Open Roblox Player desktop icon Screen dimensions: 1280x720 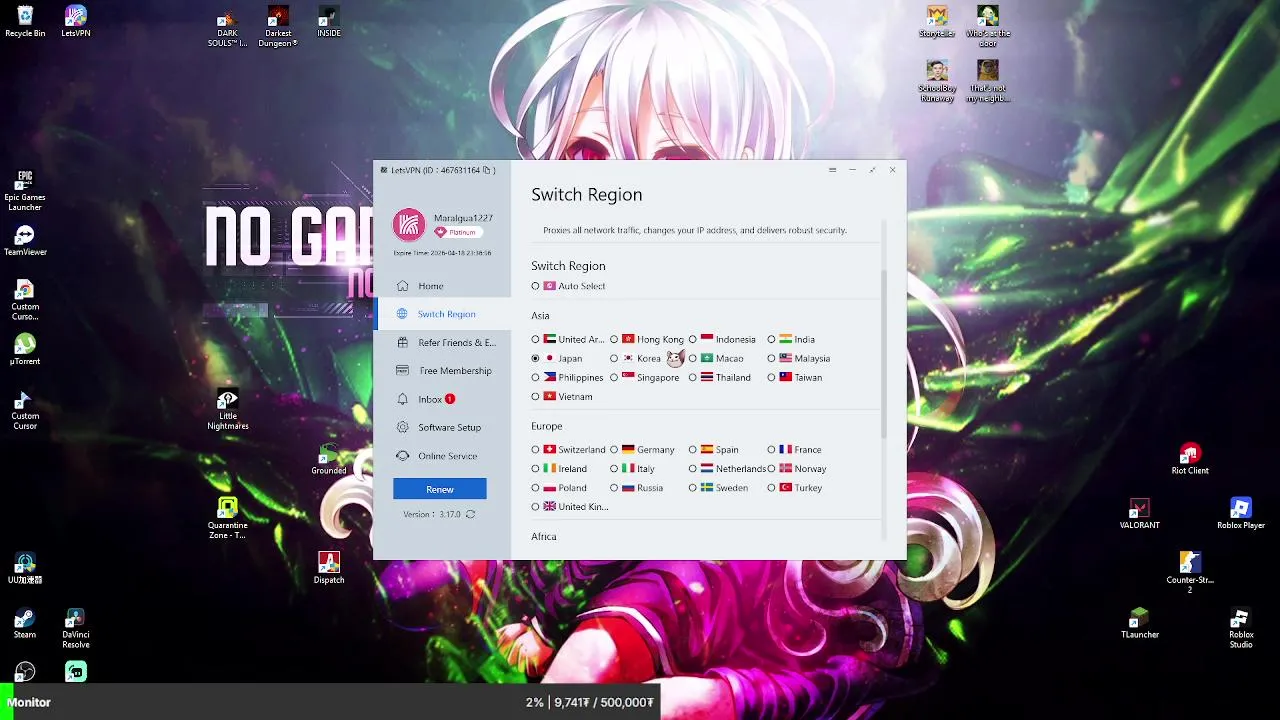[x=1241, y=514]
